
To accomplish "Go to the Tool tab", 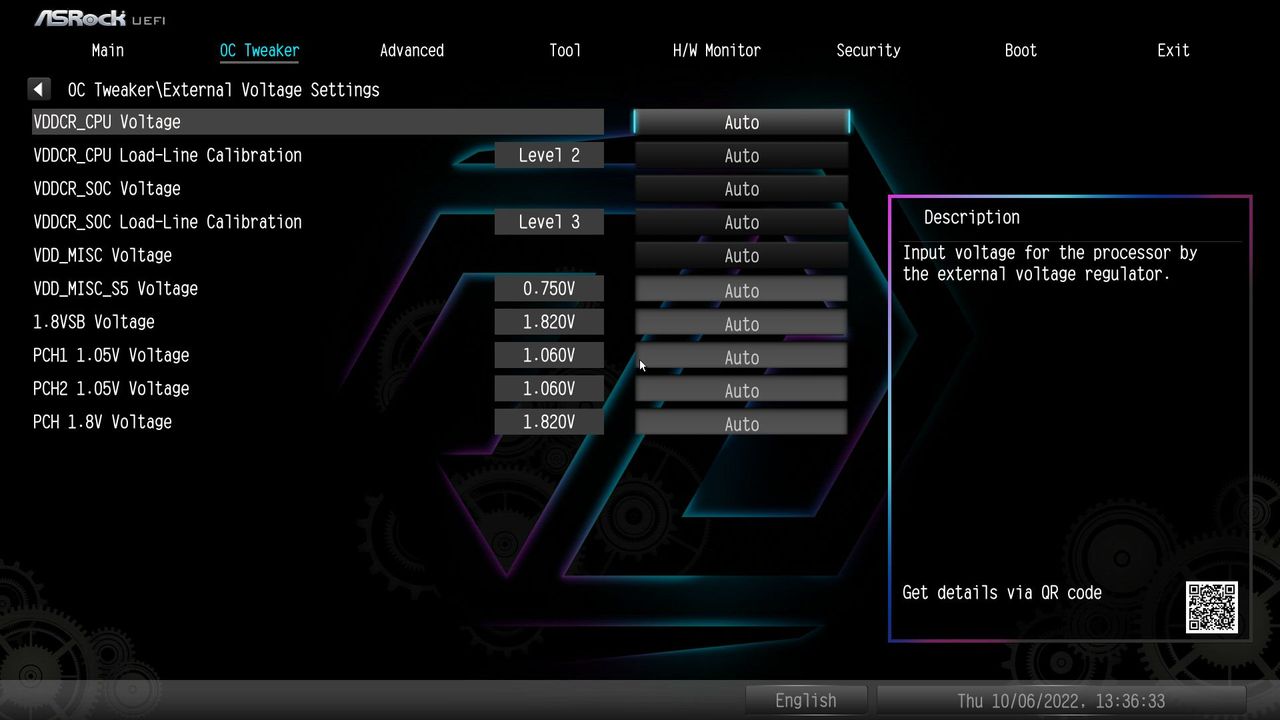I will (x=565, y=50).
